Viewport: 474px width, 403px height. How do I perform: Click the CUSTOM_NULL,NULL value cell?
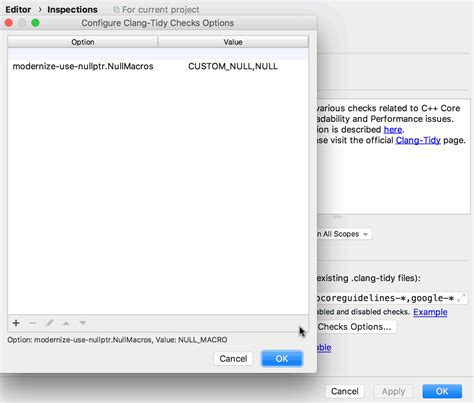click(233, 66)
